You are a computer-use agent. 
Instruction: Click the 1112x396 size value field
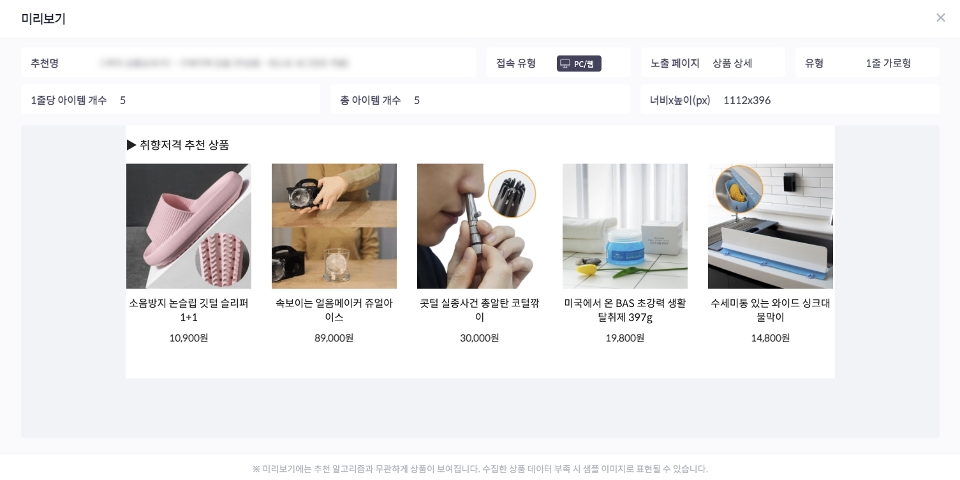click(747, 100)
